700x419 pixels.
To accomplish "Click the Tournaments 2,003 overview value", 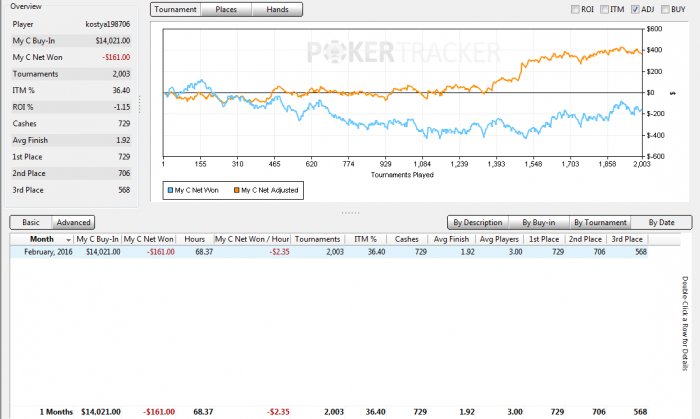I will click(121, 74).
